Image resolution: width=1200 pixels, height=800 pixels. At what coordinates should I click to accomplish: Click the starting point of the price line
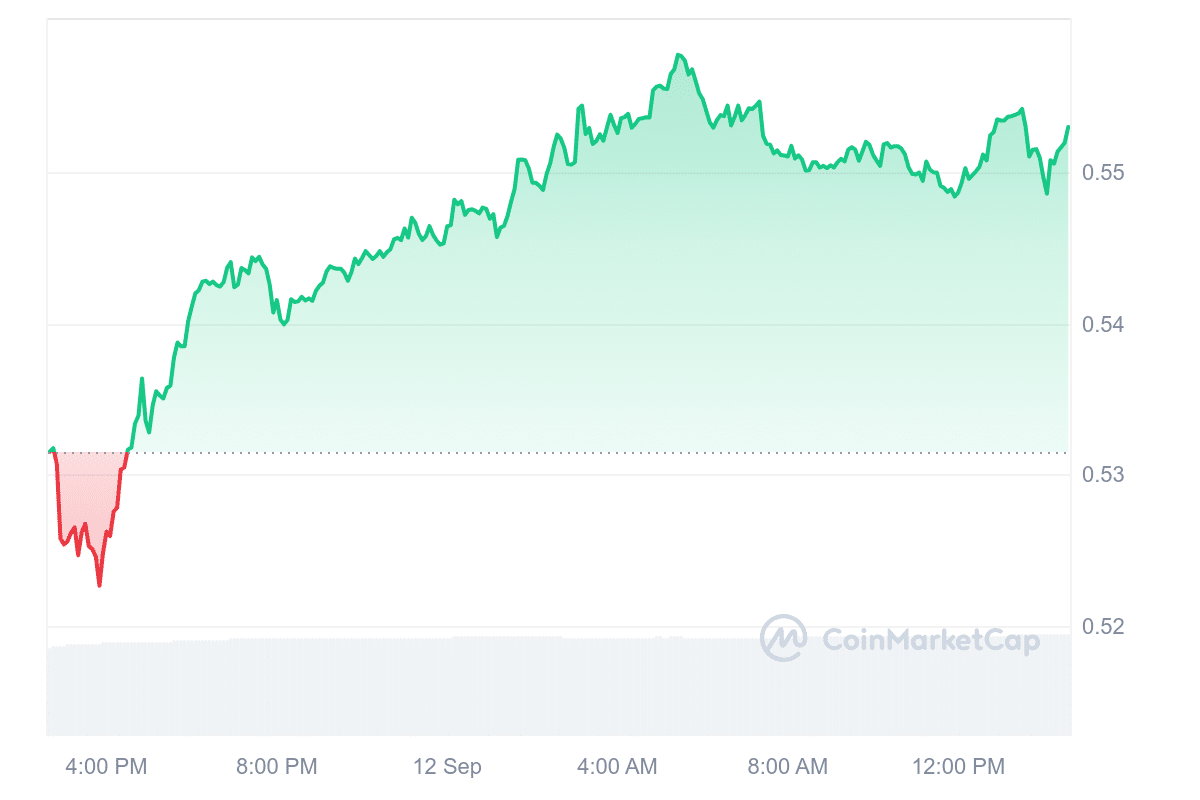(x=48, y=452)
